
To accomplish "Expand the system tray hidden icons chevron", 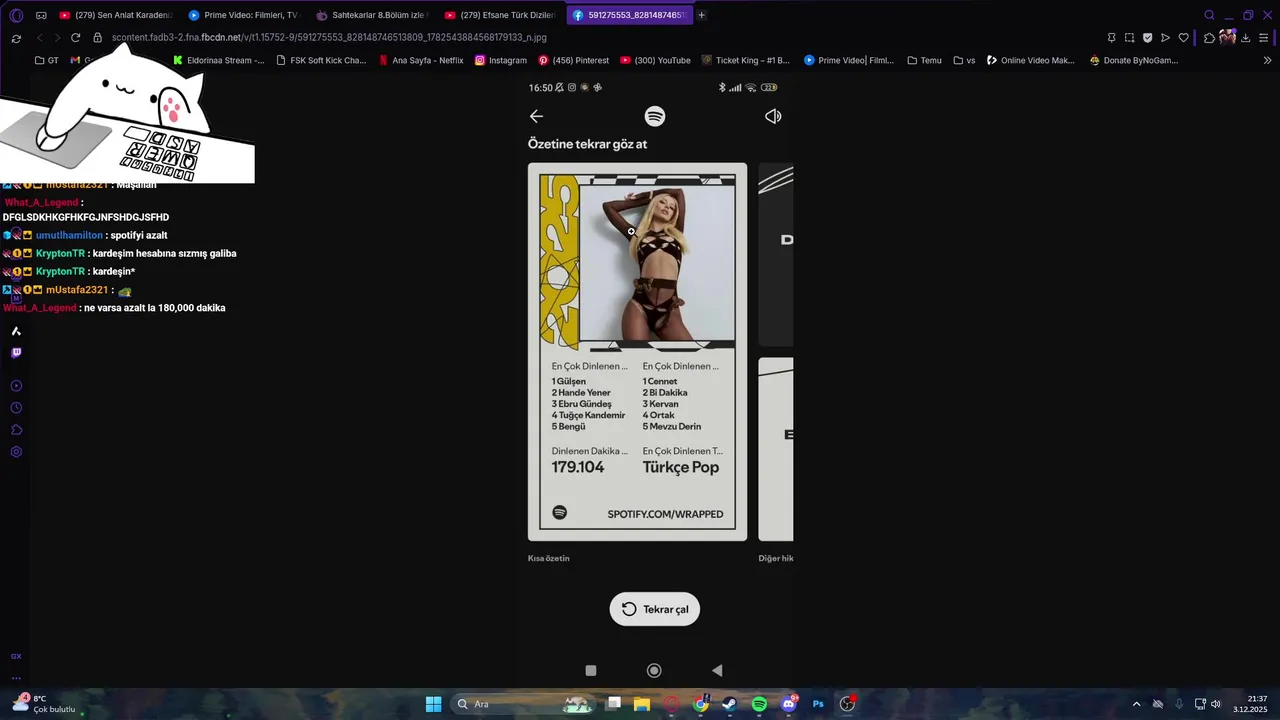I will pyautogui.click(x=1136, y=704).
